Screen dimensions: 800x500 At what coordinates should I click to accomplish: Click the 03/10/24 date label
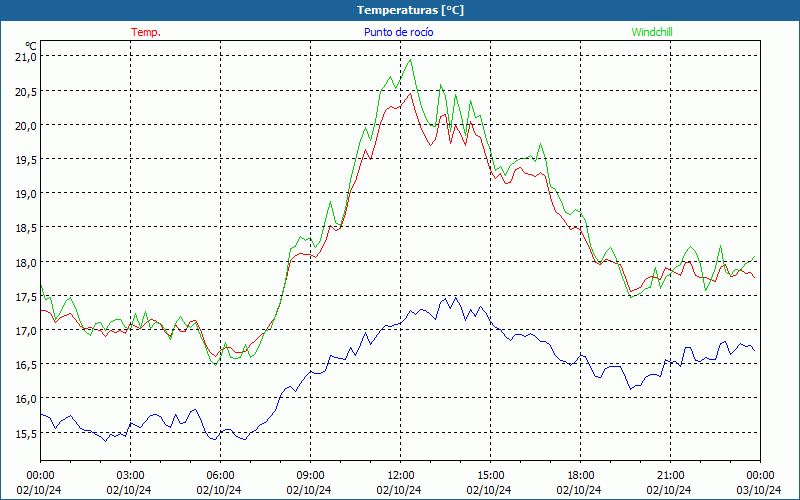[759, 490]
